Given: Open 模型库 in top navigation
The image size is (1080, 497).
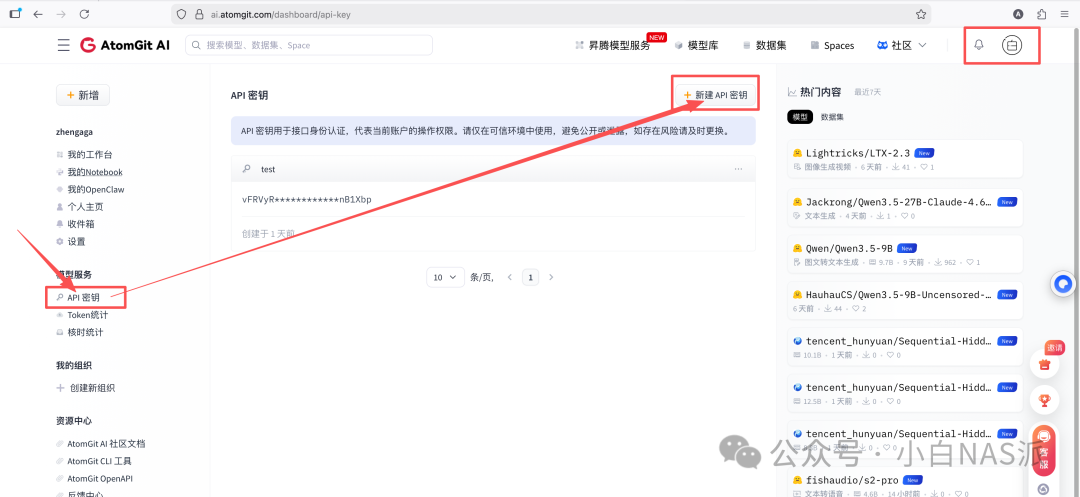Looking at the screenshot, I should pyautogui.click(x=696, y=45).
